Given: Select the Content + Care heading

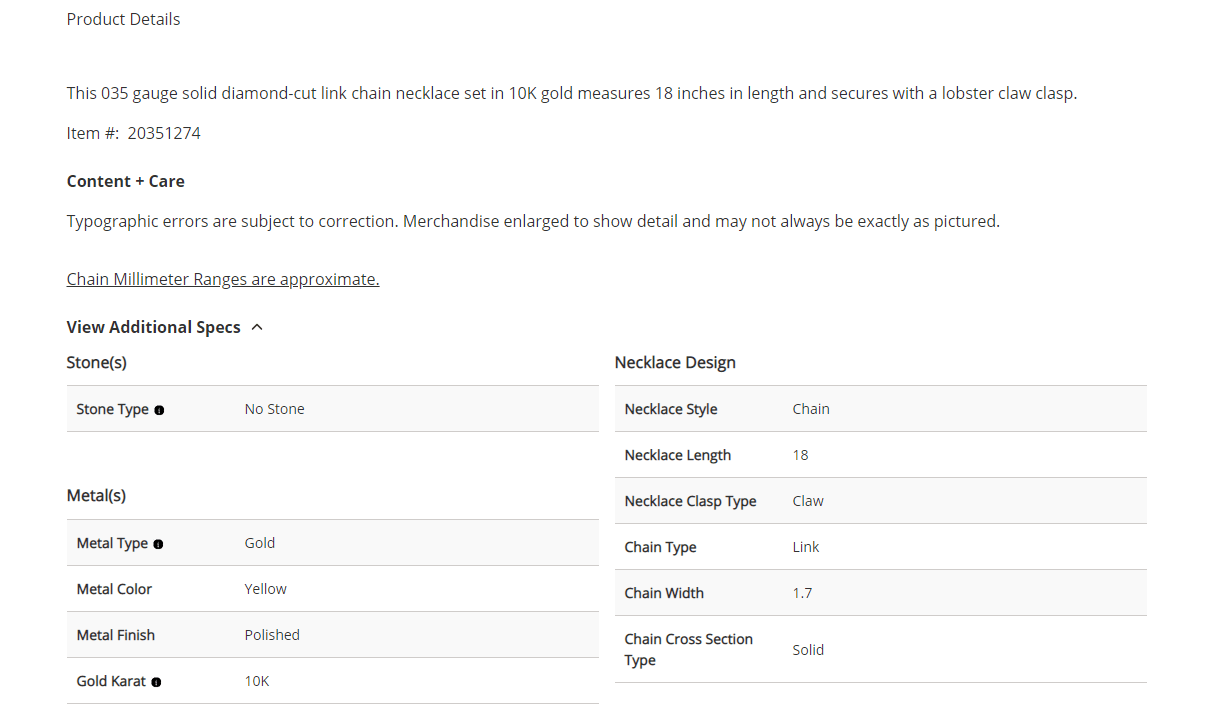Looking at the screenshot, I should coord(125,181).
